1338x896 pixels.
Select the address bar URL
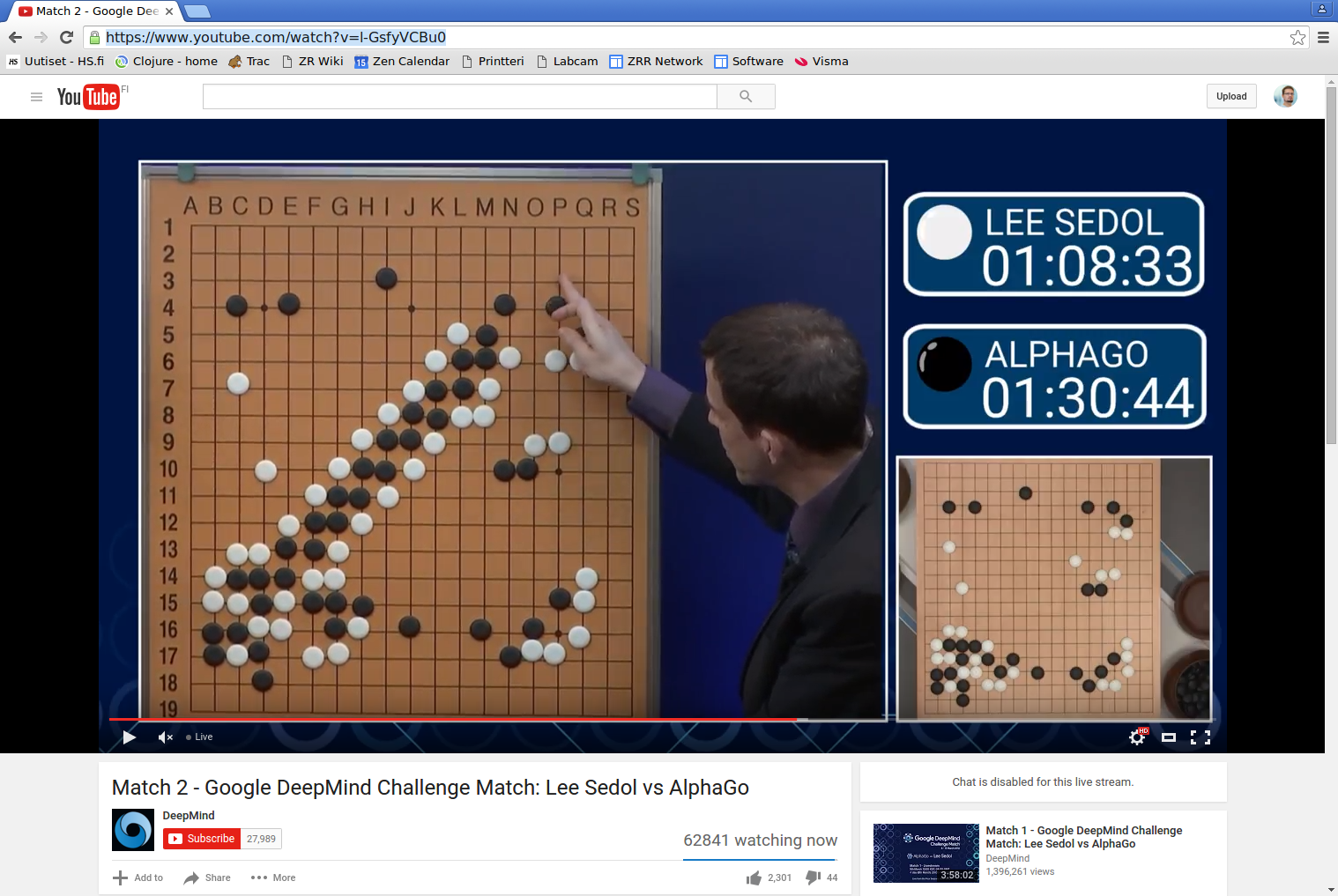(x=276, y=37)
